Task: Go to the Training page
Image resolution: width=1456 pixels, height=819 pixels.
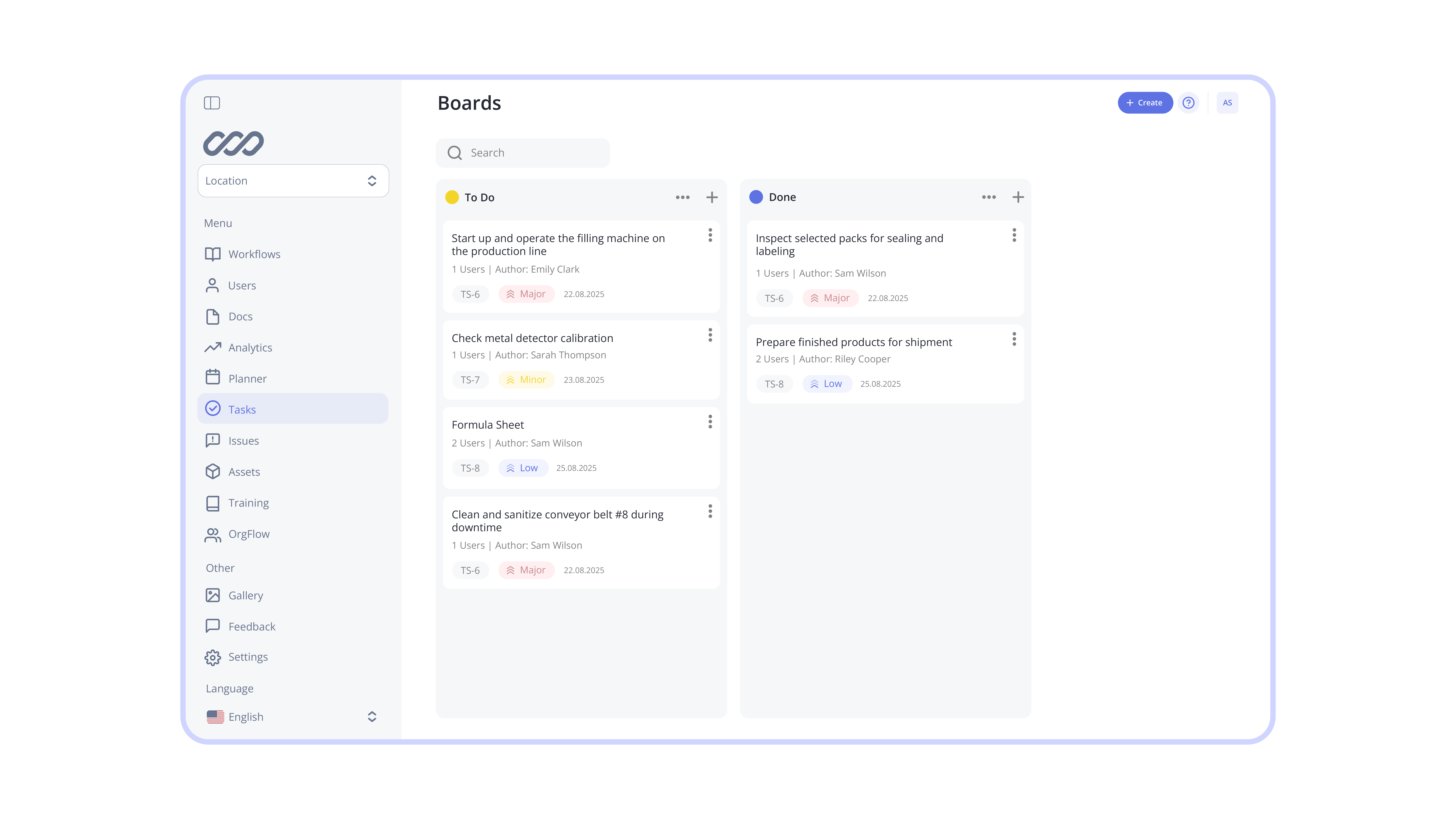Action: click(x=293, y=503)
